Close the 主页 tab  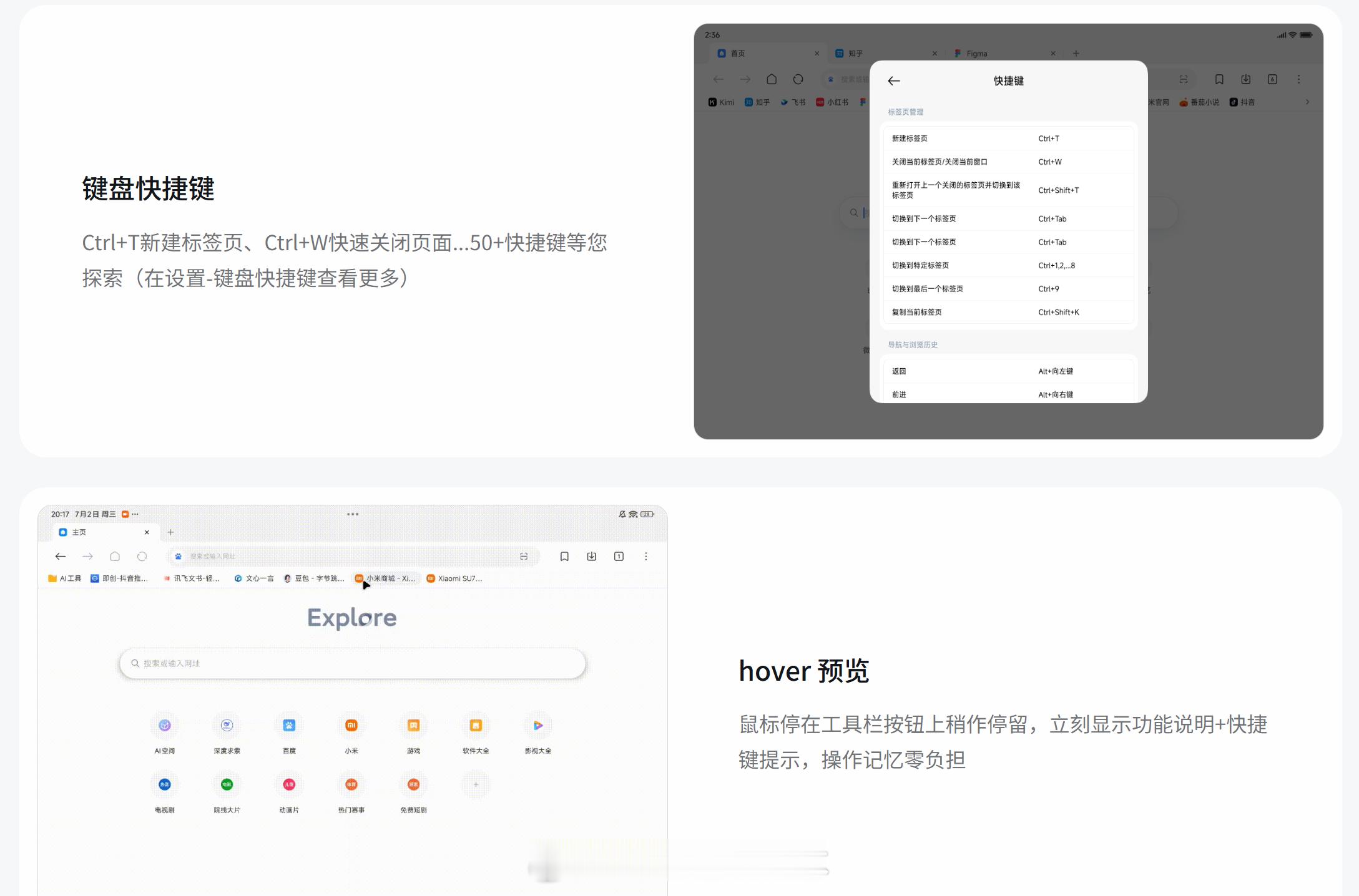(147, 532)
